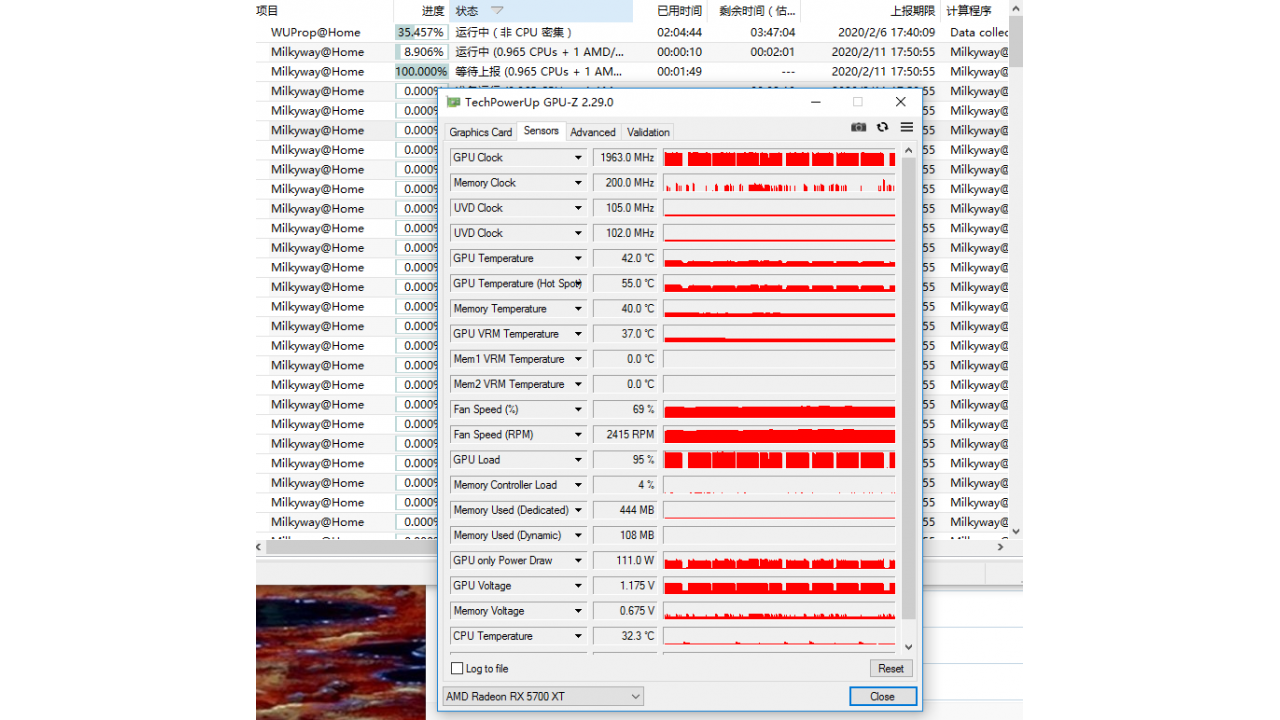Click the 42.0 °C GPU Temperature value
The width and height of the screenshot is (1280, 720).
[x=625, y=258]
